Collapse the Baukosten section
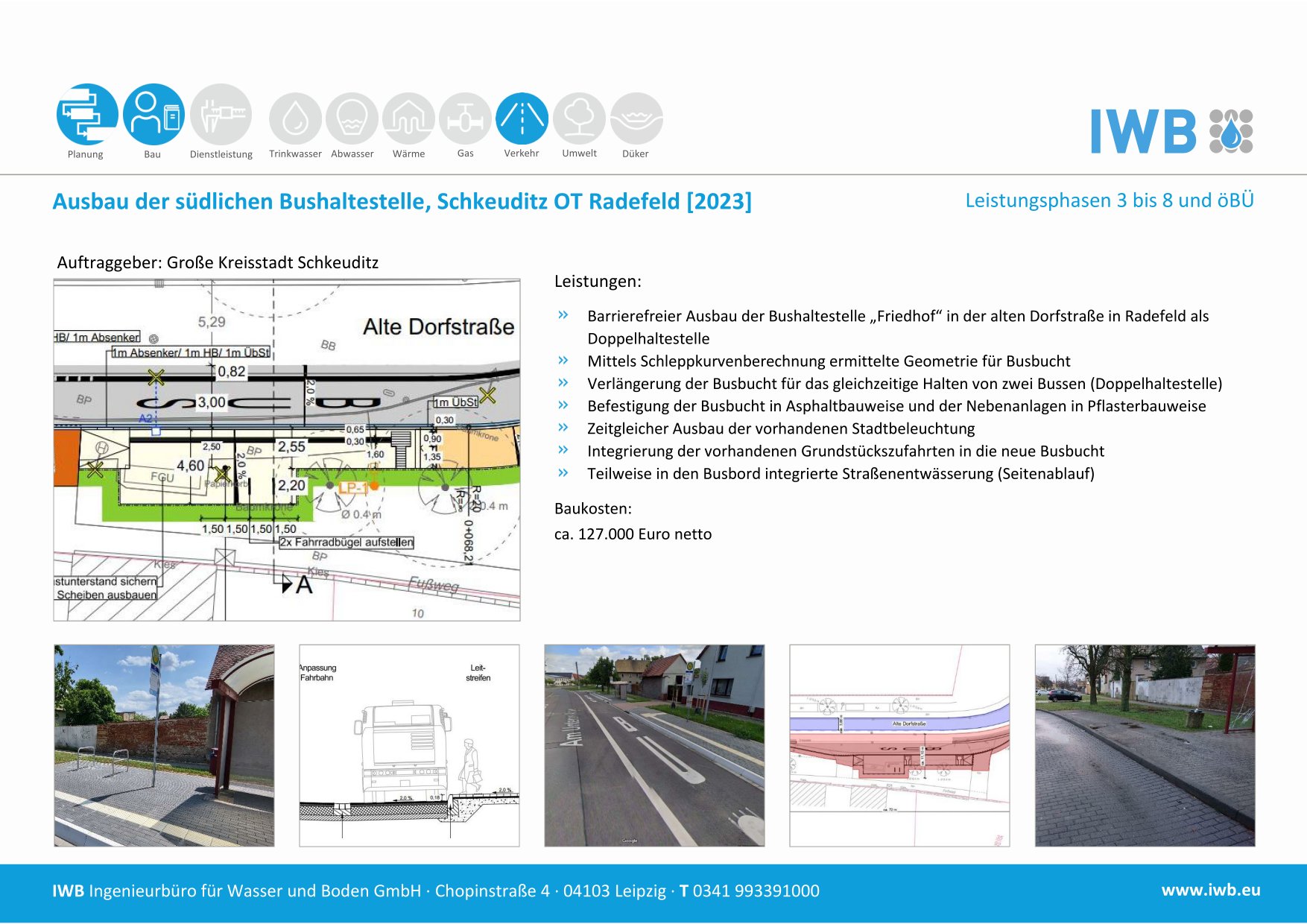Screen dimensions: 1307x924 point(594,510)
